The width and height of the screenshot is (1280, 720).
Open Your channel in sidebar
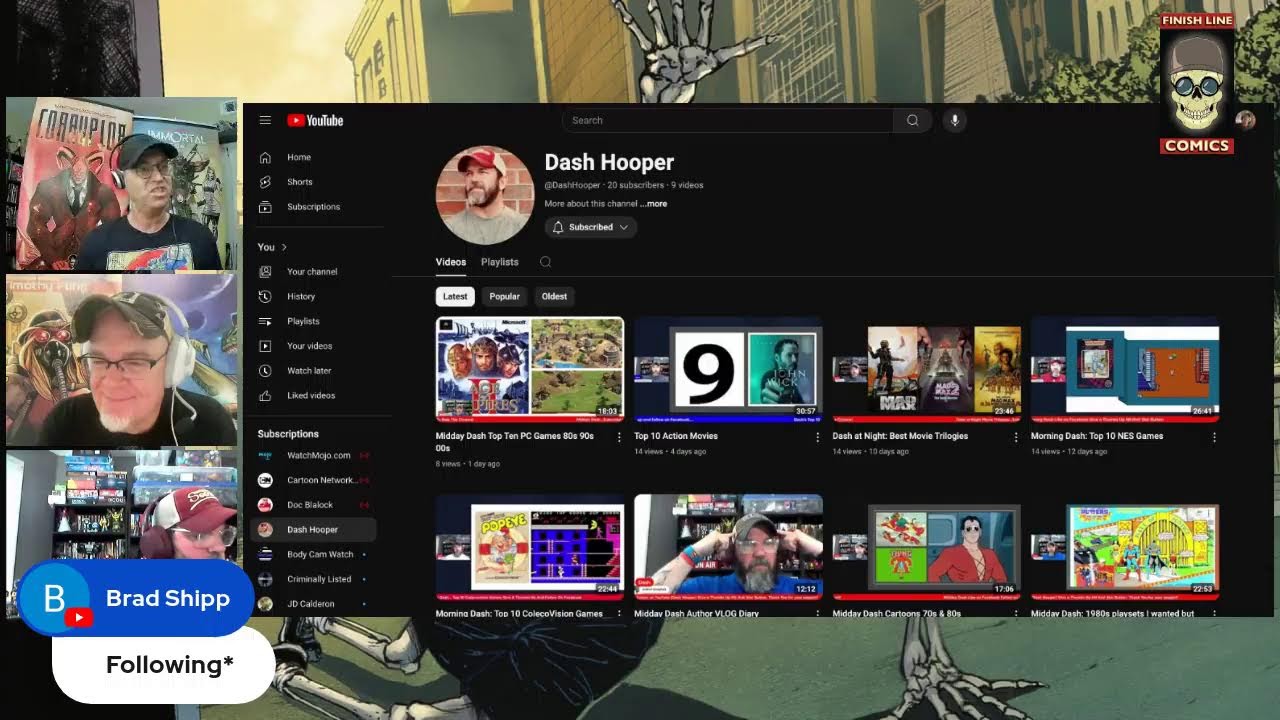click(x=314, y=272)
